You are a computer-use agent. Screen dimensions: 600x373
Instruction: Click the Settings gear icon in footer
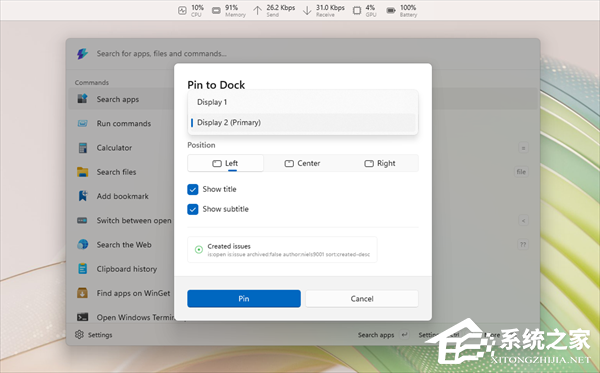click(x=79, y=334)
